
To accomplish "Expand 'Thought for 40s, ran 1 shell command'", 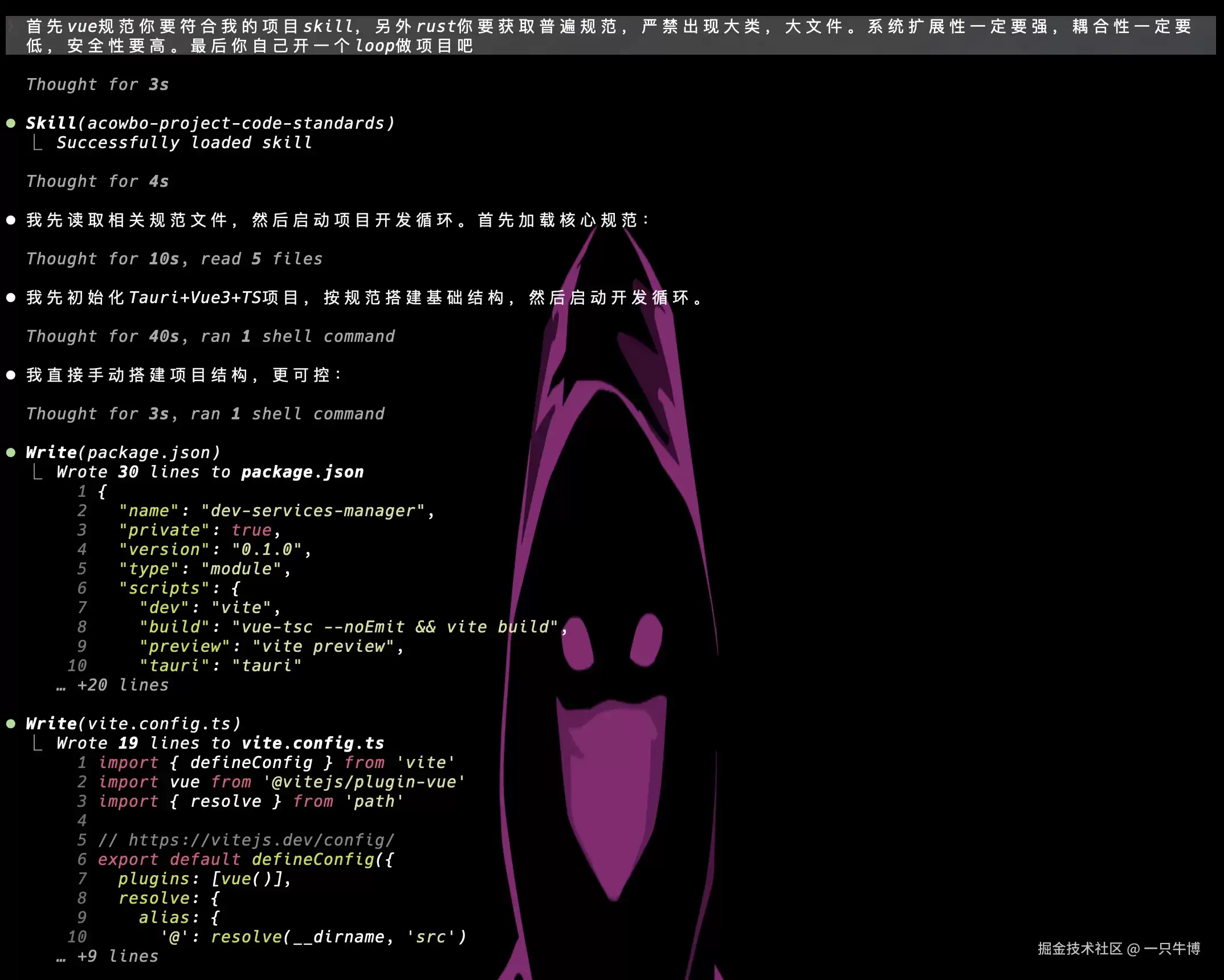I will click(210, 336).
